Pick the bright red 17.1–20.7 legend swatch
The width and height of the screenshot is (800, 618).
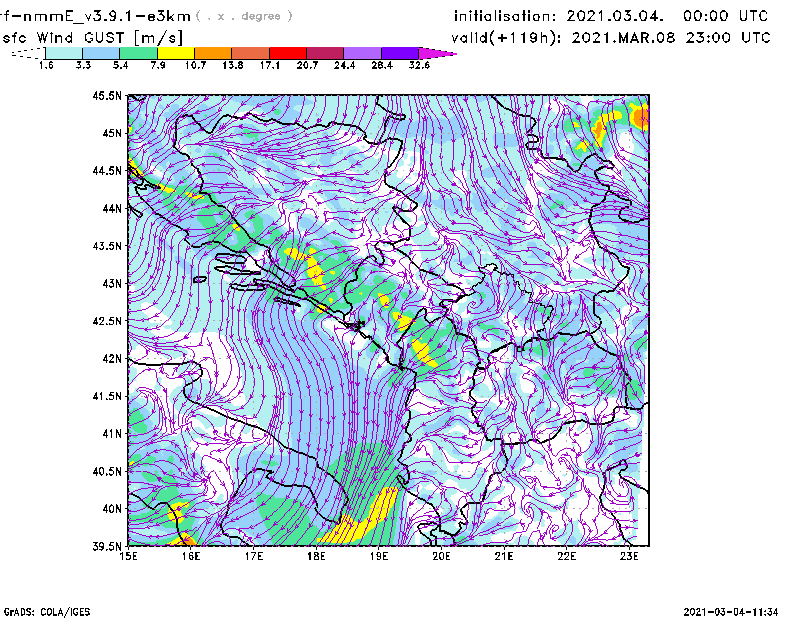(288, 53)
